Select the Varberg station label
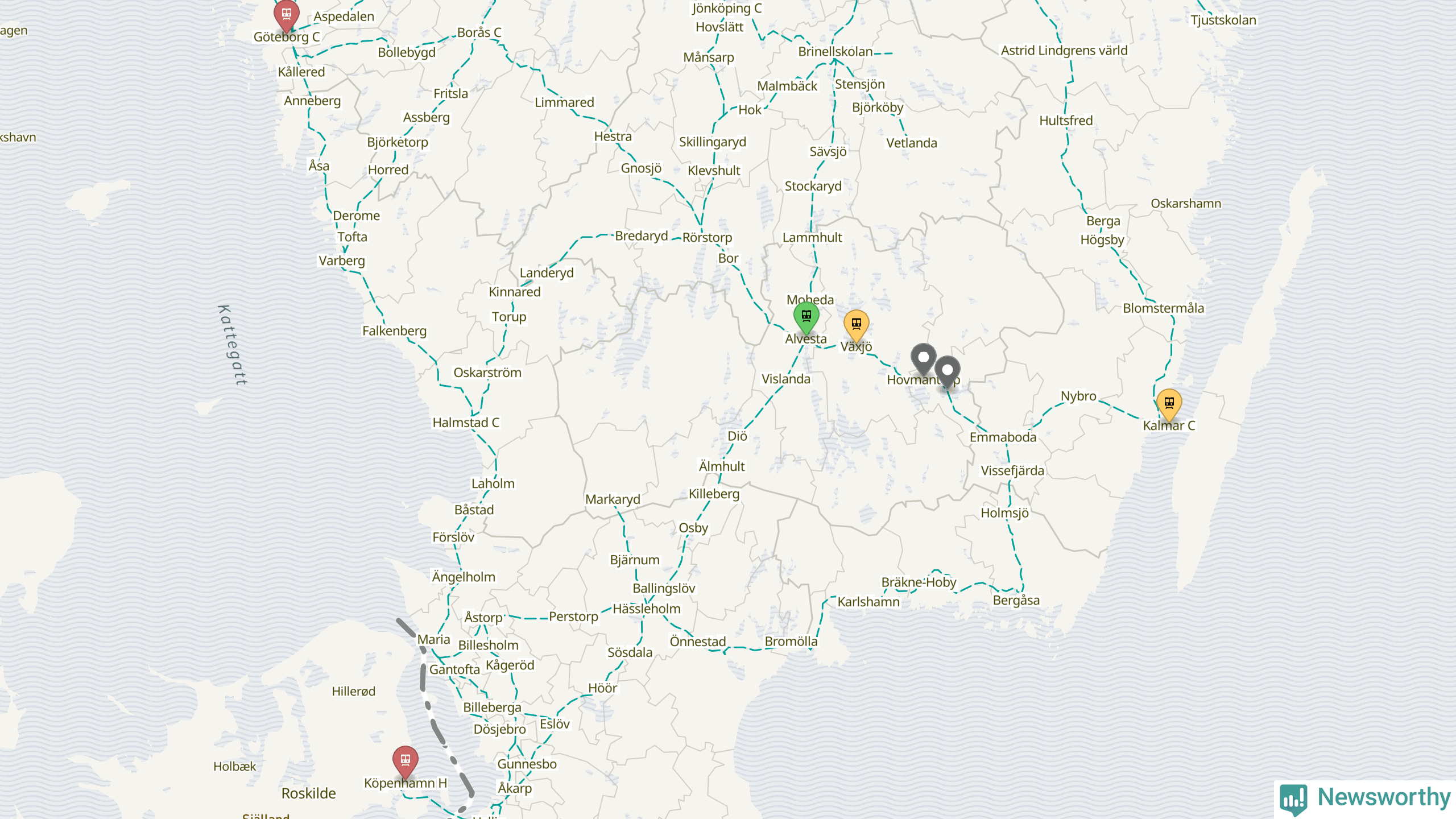This screenshot has height=819, width=1456. click(x=342, y=261)
